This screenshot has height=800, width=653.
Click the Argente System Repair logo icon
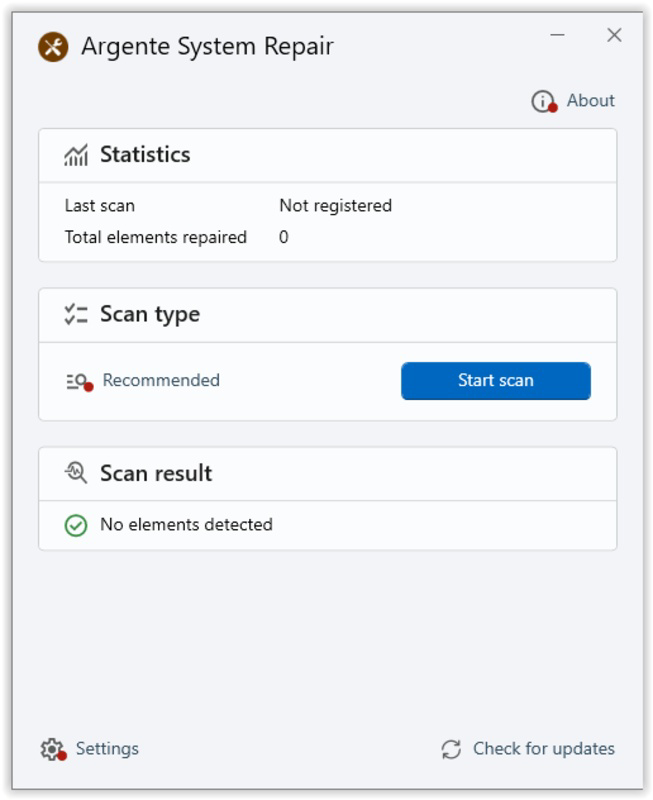click(x=53, y=47)
